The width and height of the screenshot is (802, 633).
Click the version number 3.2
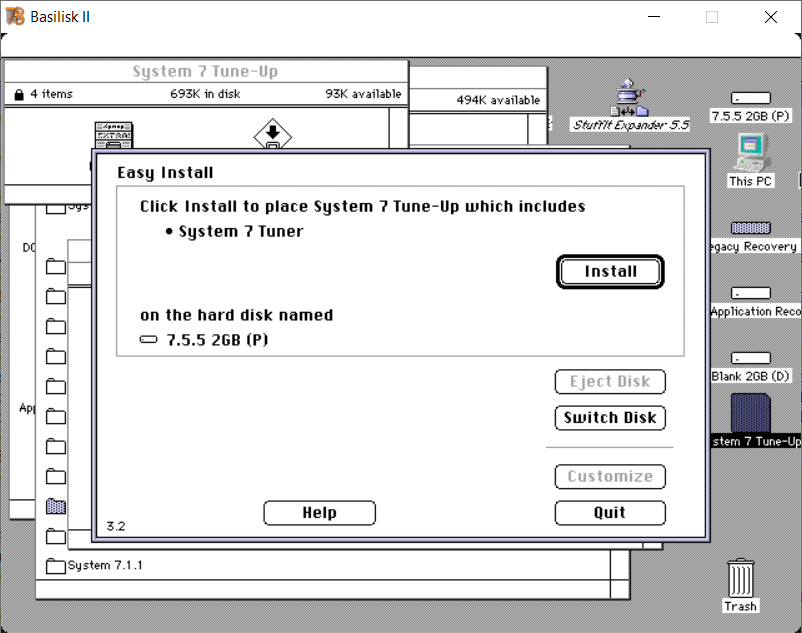[x=116, y=526]
